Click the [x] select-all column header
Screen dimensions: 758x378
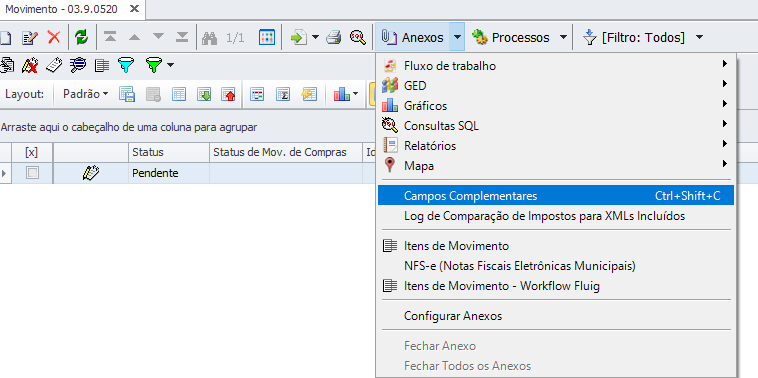32,152
